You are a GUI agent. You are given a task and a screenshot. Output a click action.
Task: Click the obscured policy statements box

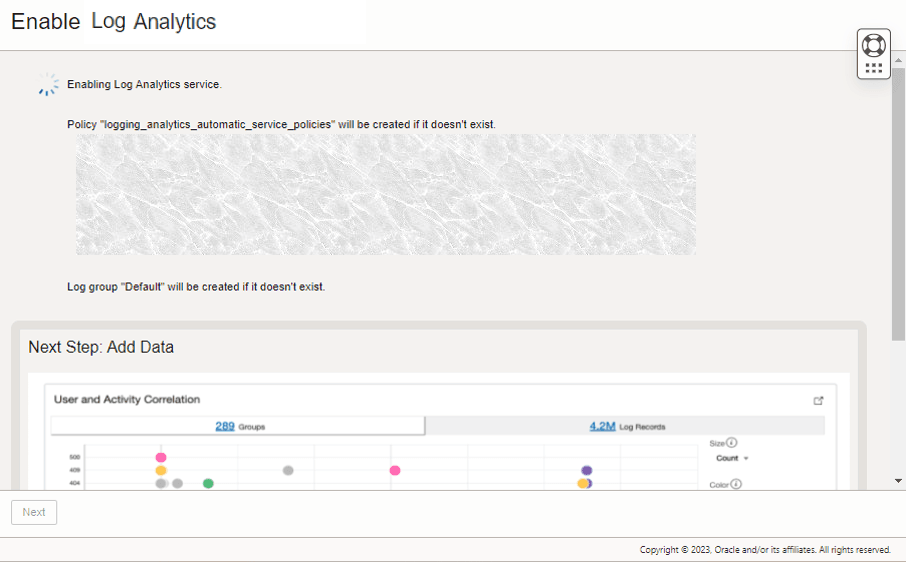[x=386, y=194]
